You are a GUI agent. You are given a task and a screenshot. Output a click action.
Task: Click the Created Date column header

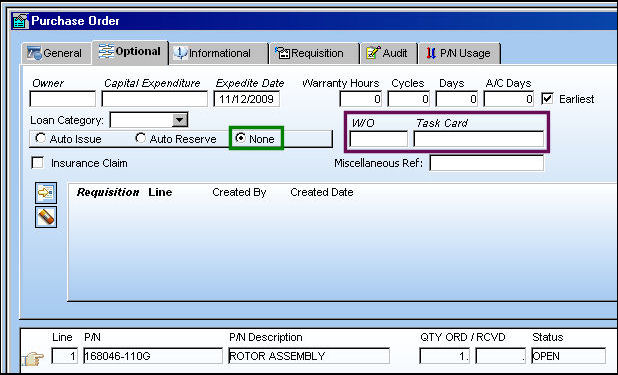322,192
